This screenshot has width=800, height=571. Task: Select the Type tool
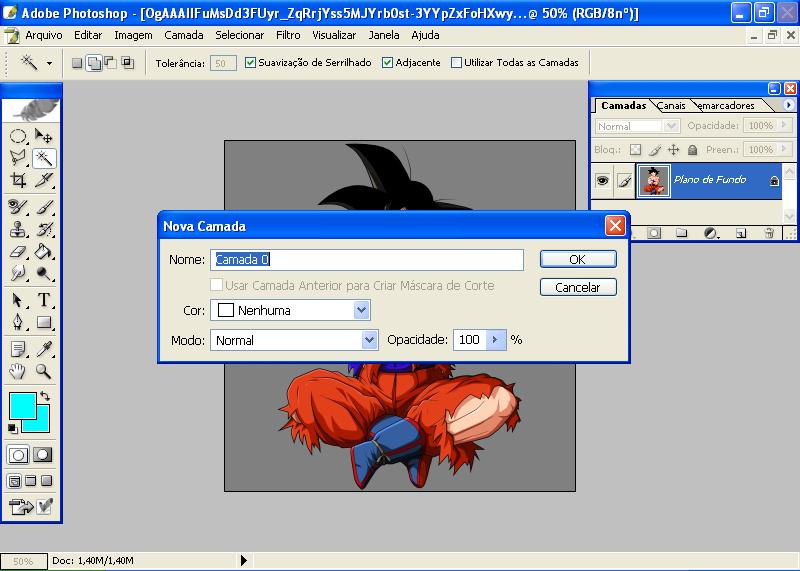click(43, 300)
